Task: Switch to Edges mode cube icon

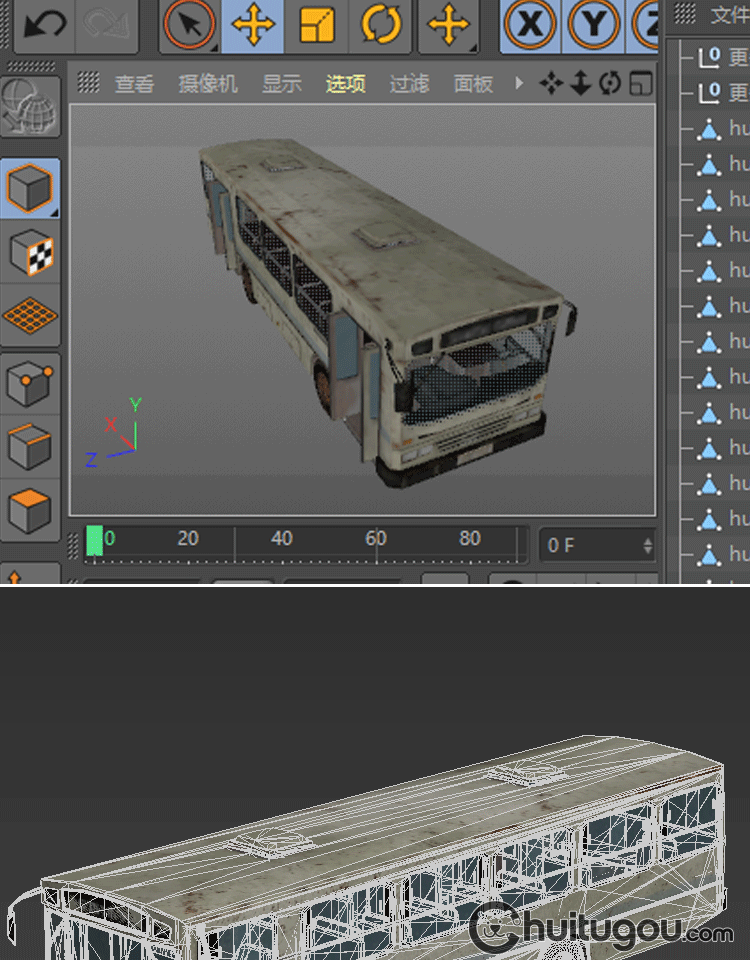Action: point(31,445)
